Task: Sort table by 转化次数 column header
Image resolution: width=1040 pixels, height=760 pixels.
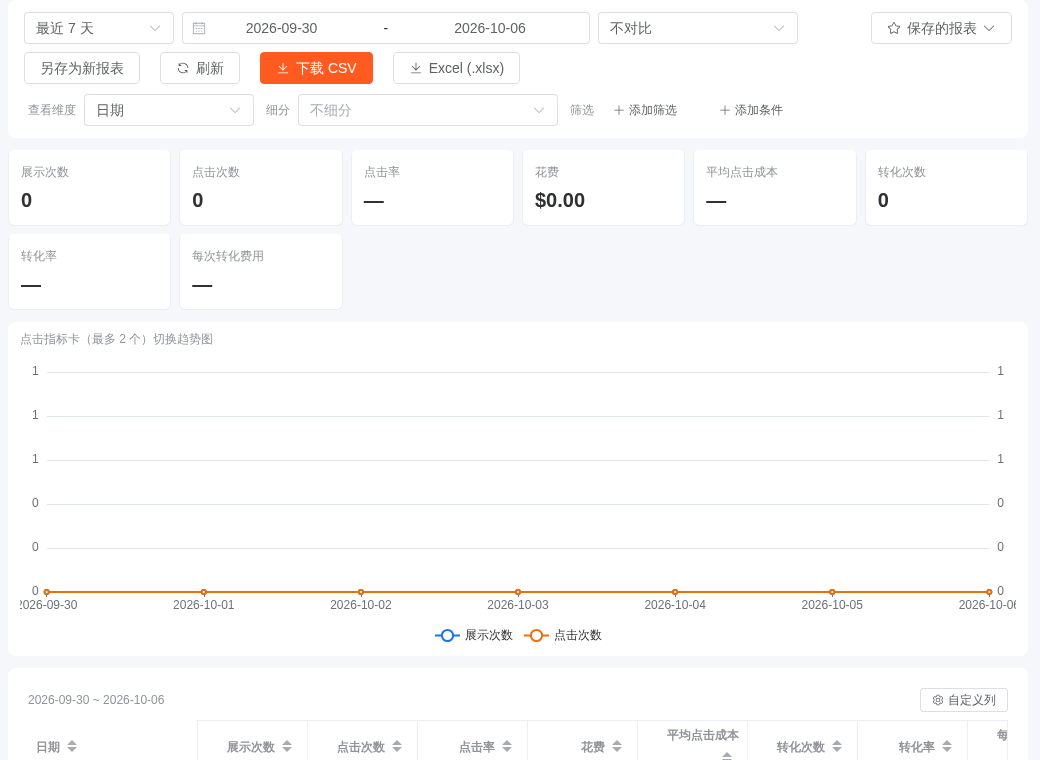Action: 837,747
